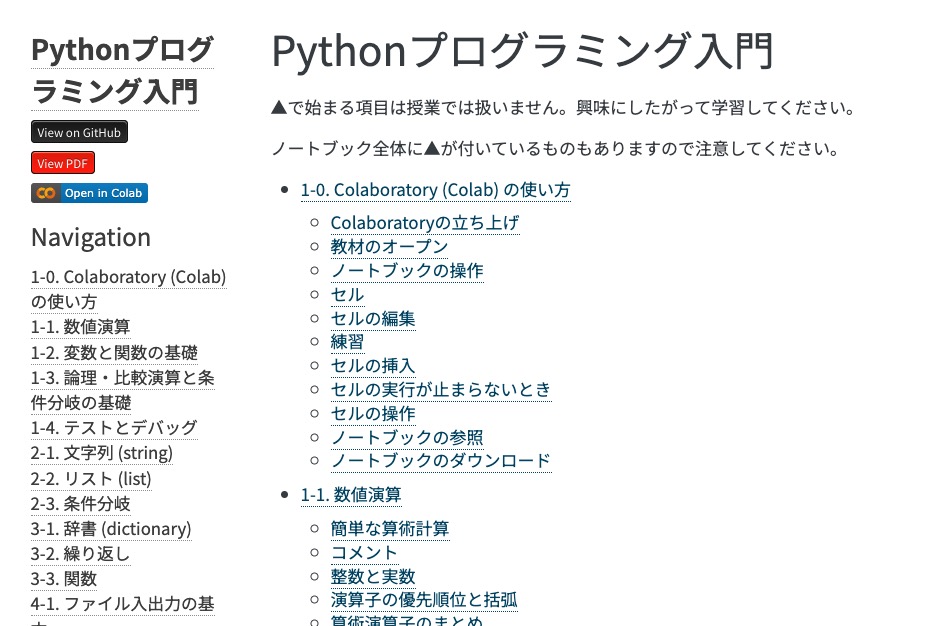
Task: Select 'ノートブックの操作' in the contents
Action: [406, 270]
